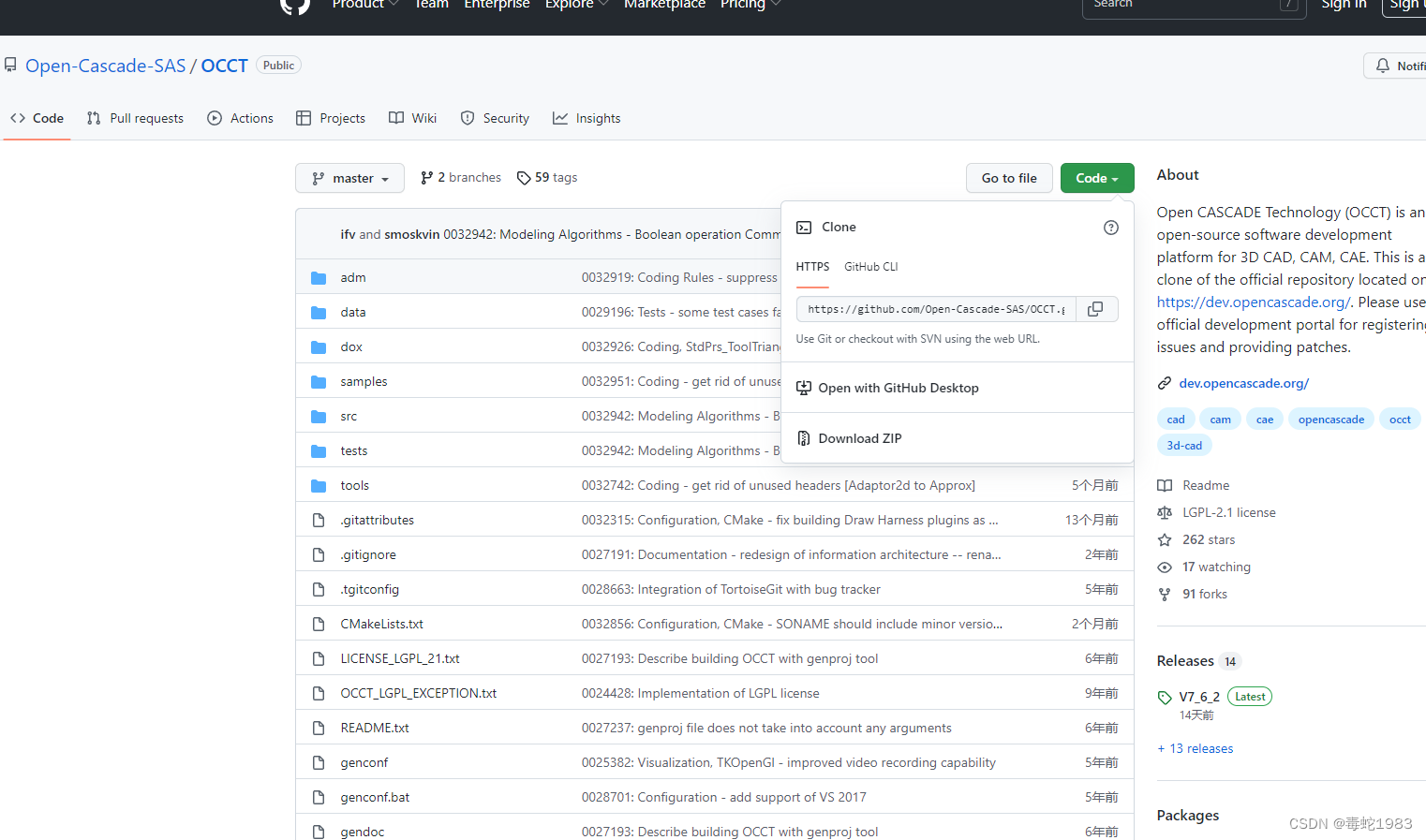Click the star icon beside 262 stars
Screen dimensions: 1426x840
tap(1165, 540)
